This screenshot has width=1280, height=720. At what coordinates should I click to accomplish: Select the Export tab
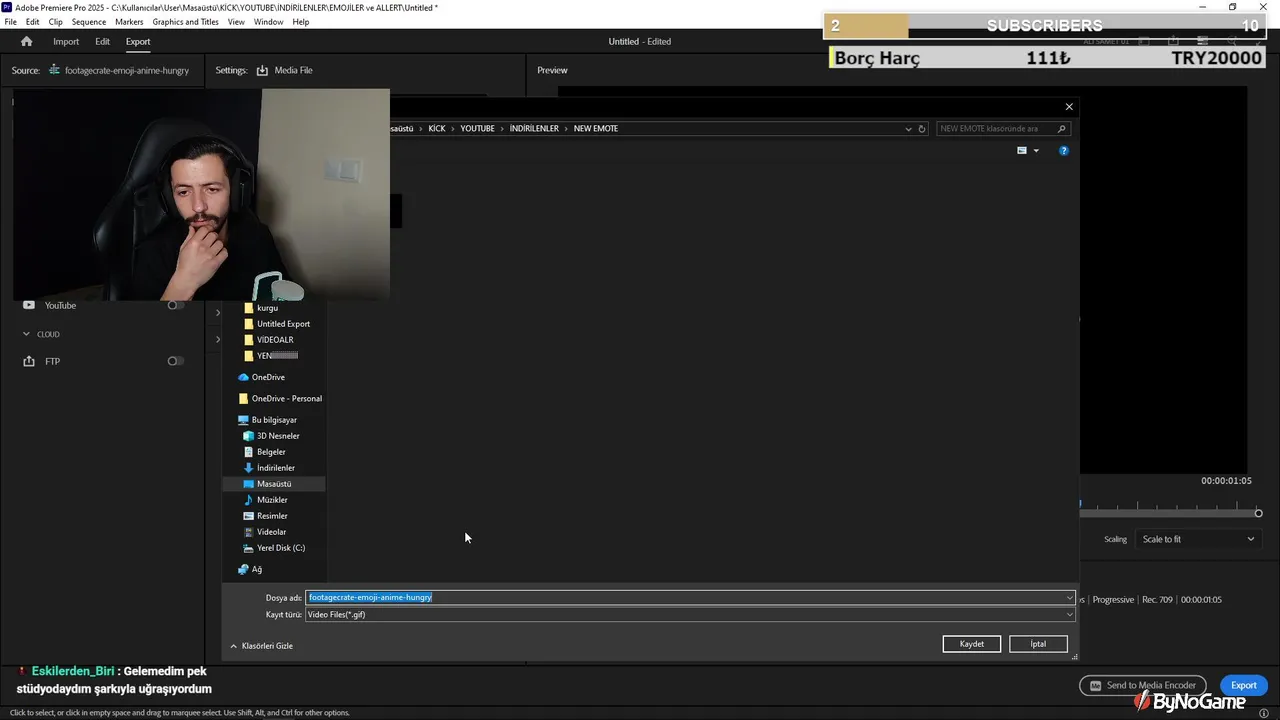(138, 41)
